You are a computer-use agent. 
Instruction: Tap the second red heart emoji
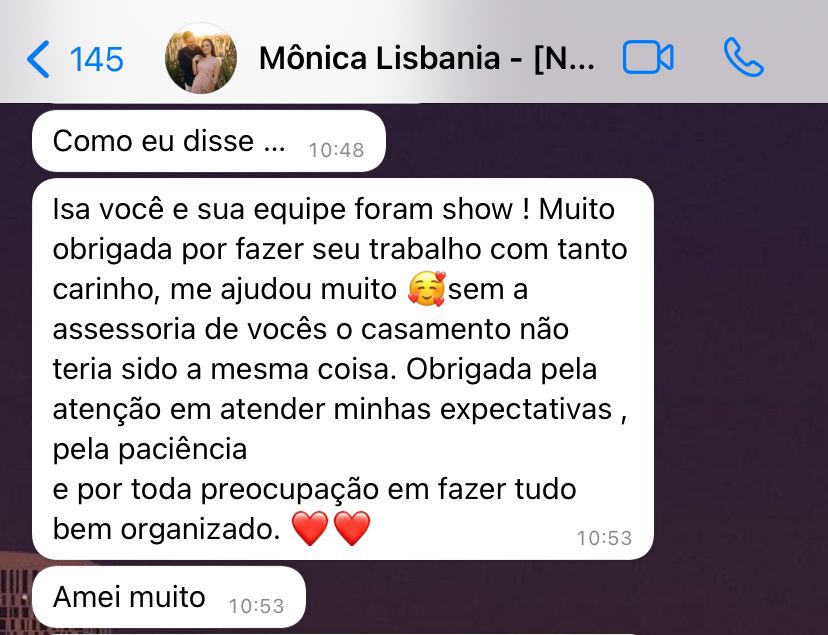[x=352, y=528]
